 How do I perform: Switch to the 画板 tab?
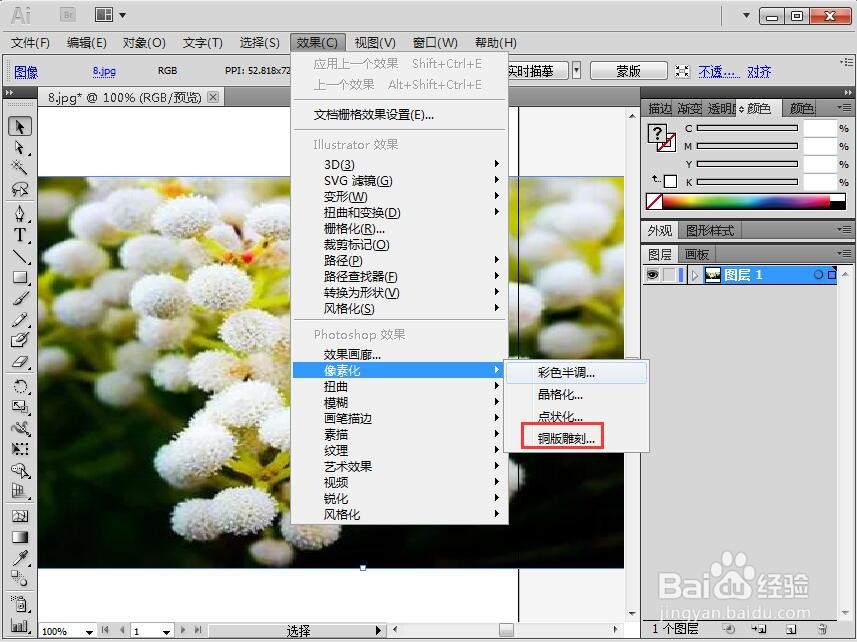click(697, 253)
